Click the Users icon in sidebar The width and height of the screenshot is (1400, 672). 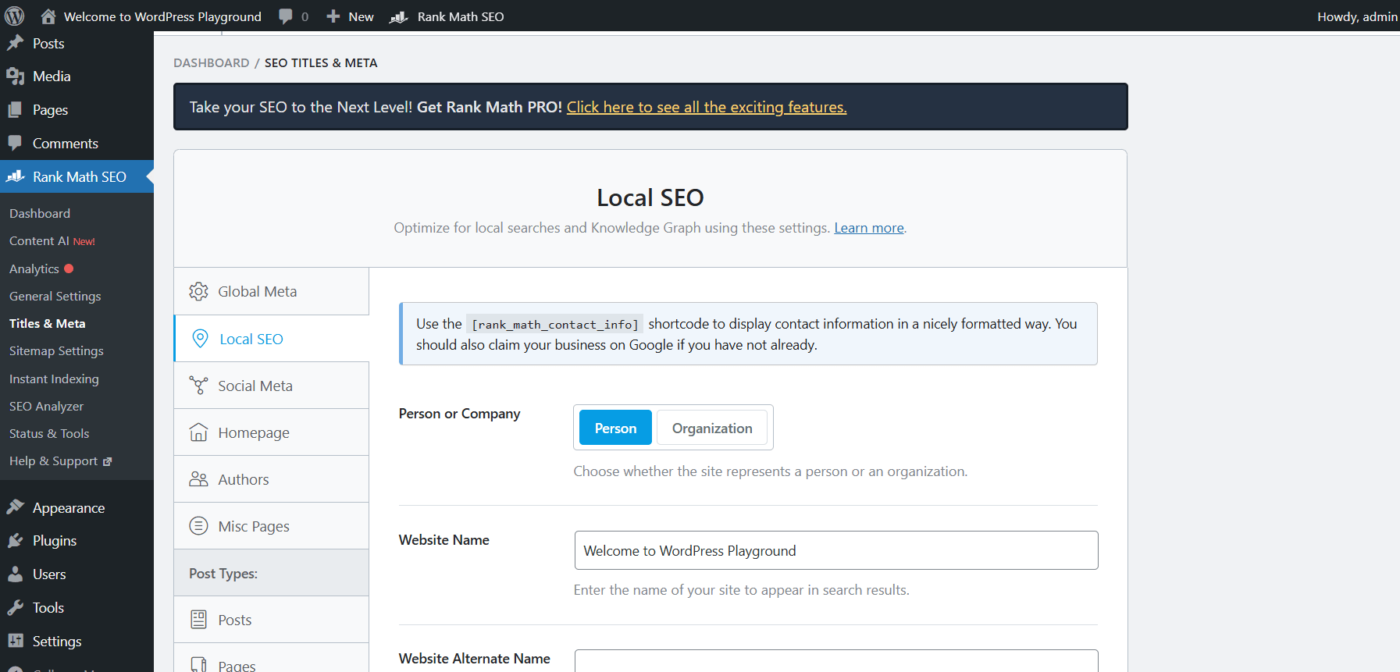15,575
